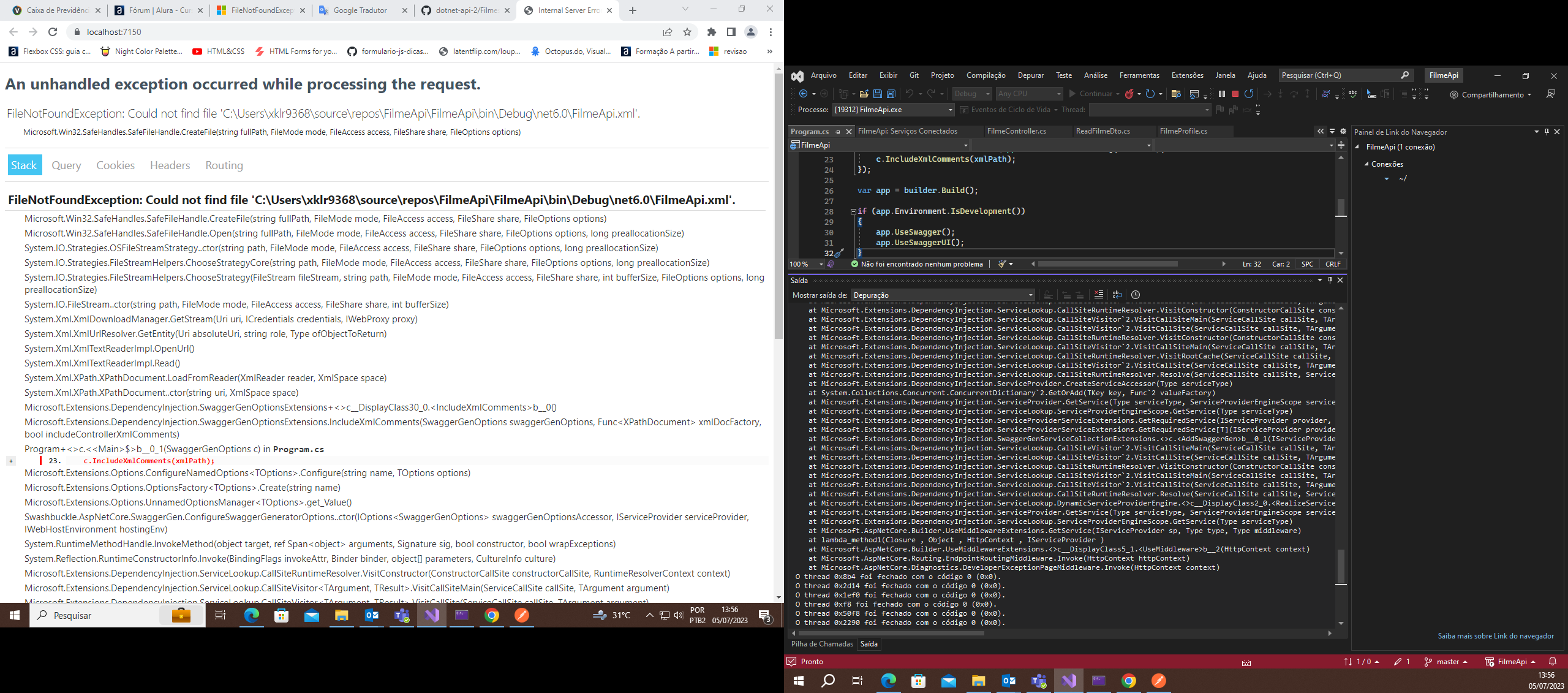
Task: Collapse FilmeApi (1 conexão) tree node
Action: click(x=1357, y=147)
